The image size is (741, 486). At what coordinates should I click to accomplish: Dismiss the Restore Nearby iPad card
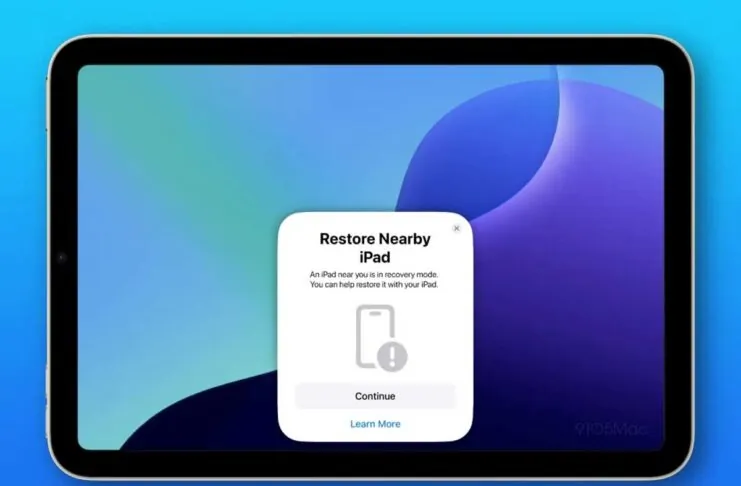(457, 228)
